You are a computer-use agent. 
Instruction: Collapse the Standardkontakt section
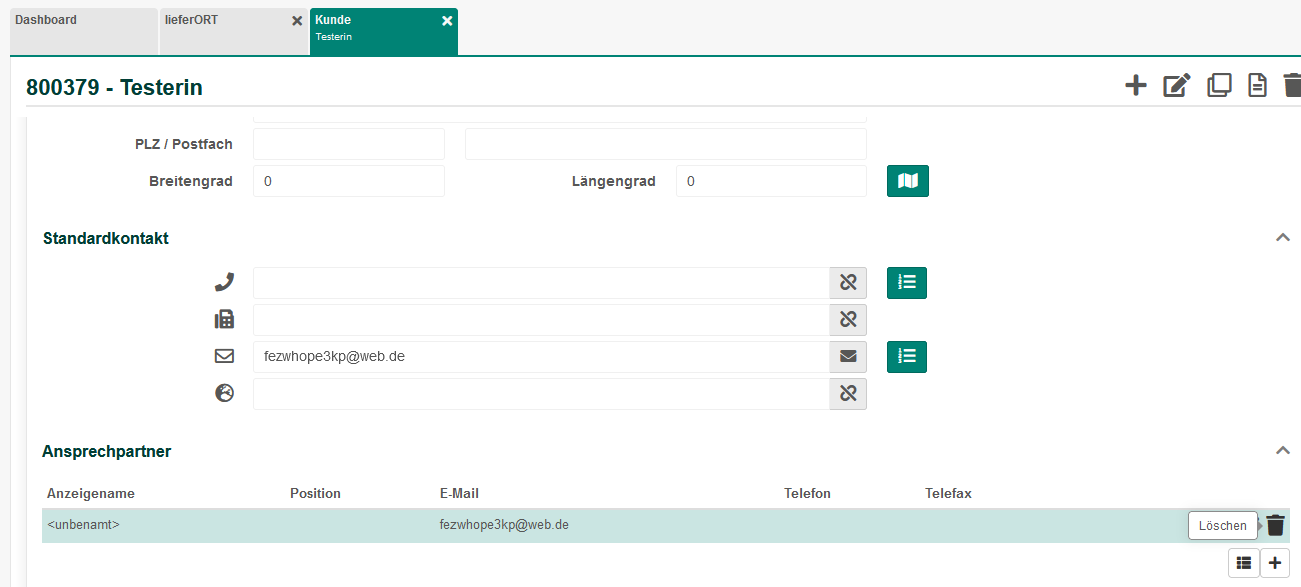1282,238
